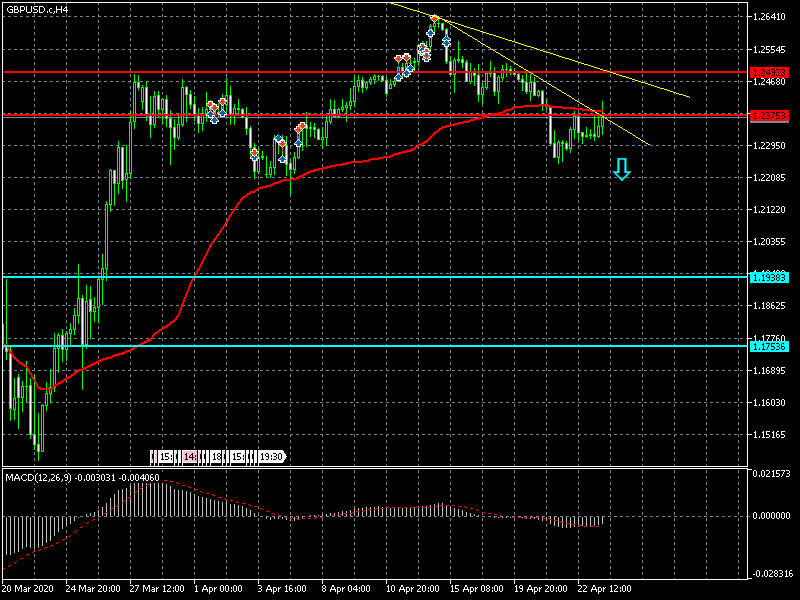The height and width of the screenshot is (600, 800).
Task: Click the 10 Apr 20:00 time axis label
Action: 413,588
